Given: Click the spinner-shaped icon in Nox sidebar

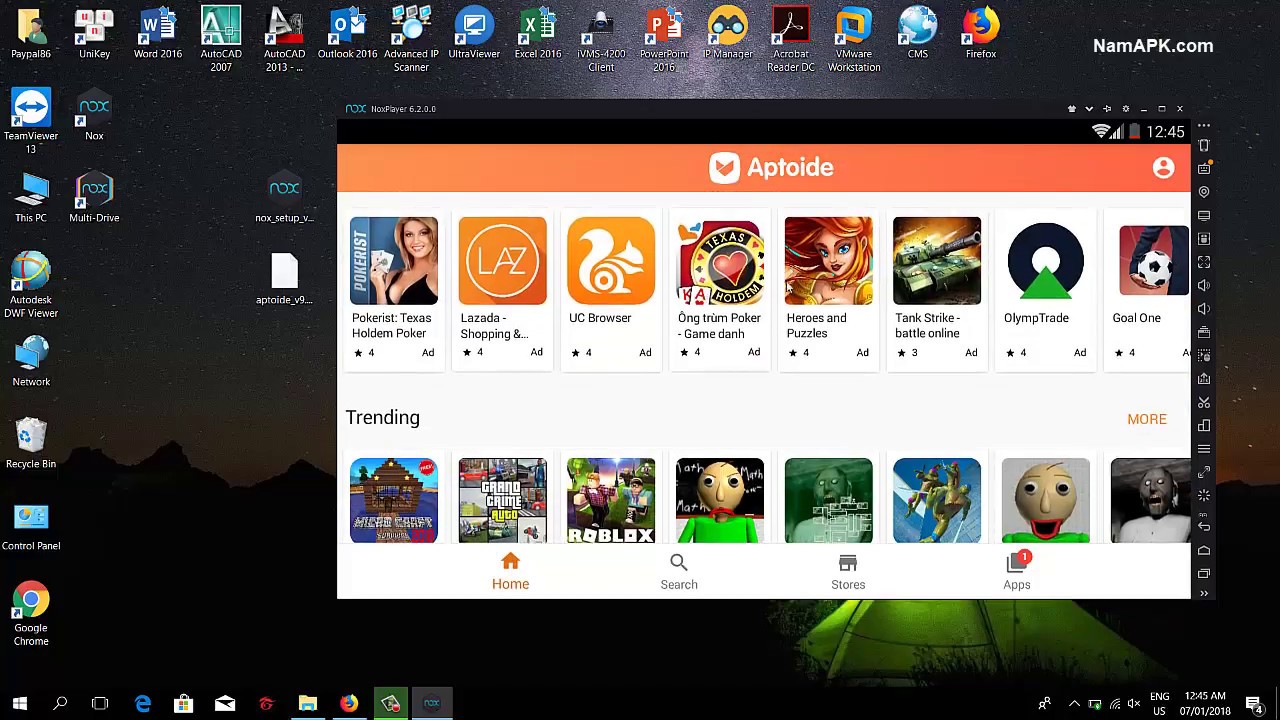Looking at the screenshot, I should [x=1204, y=495].
